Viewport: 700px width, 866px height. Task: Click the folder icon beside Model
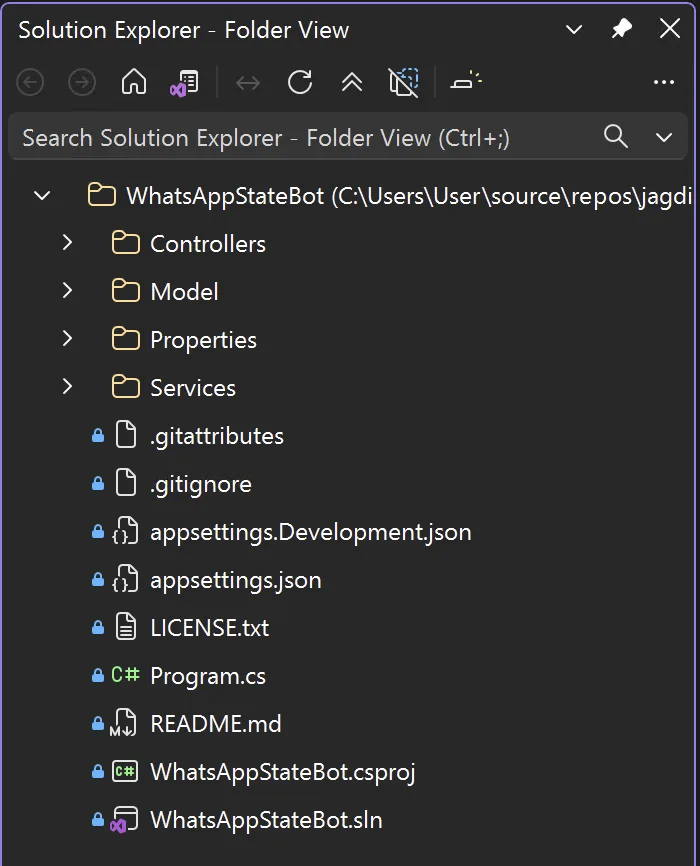(126, 291)
